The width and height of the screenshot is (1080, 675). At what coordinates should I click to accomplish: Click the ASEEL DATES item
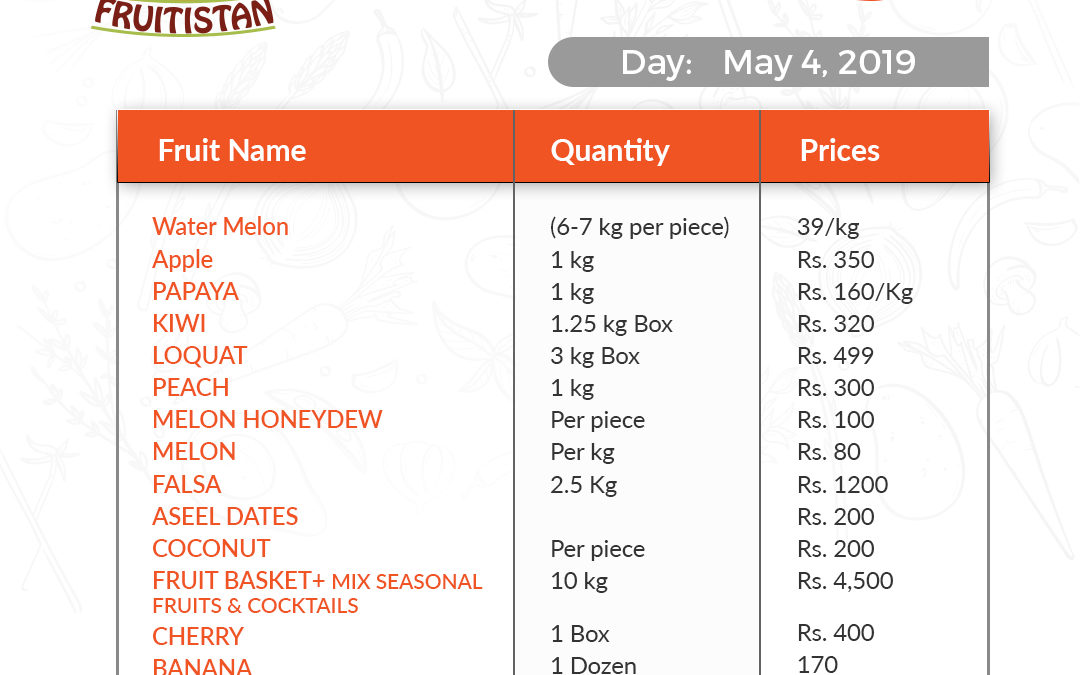225,516
